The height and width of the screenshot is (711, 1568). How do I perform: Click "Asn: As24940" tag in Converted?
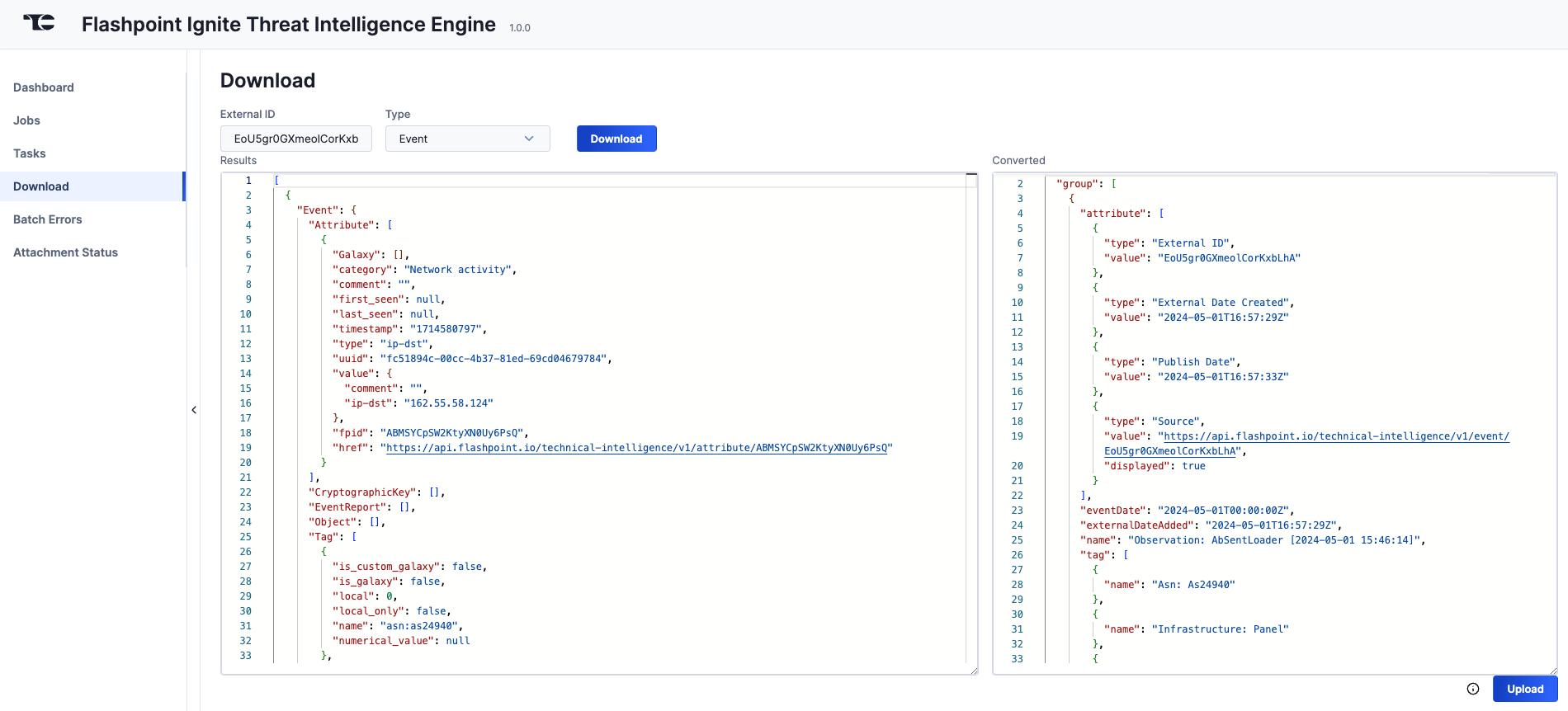point(1193,585)
